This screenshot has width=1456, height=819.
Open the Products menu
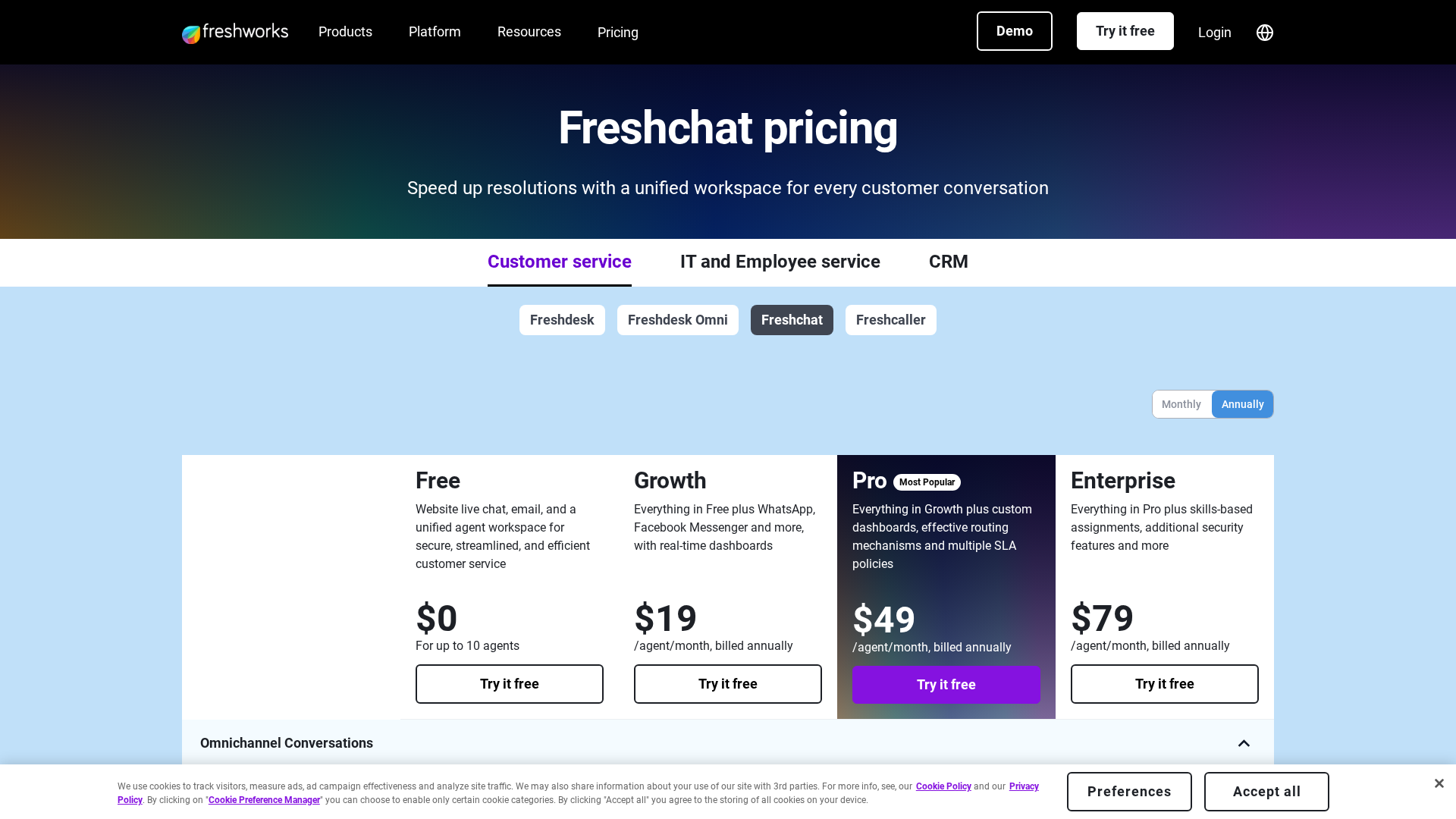345,32
